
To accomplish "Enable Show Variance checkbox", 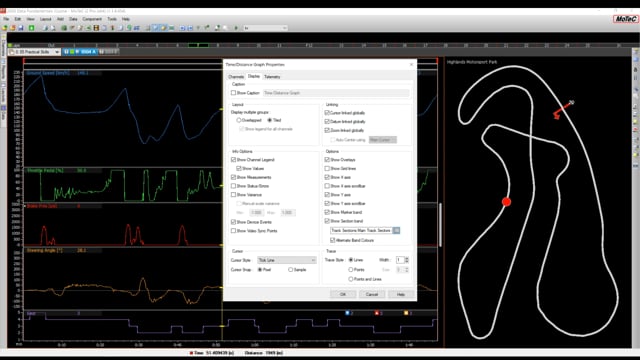I will click(x=233, y=195).
